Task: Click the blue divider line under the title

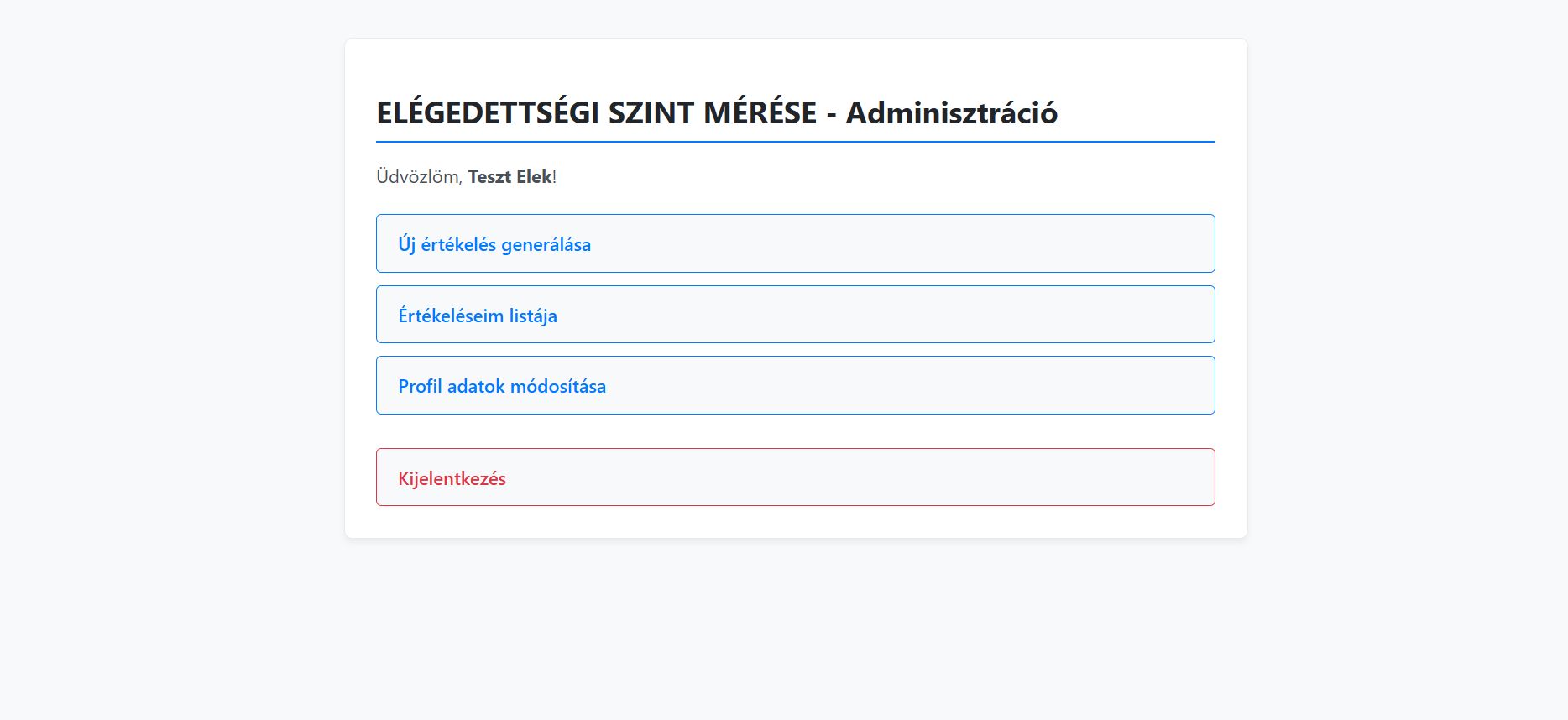Action: pyautogui.click(x=794, y=142)
